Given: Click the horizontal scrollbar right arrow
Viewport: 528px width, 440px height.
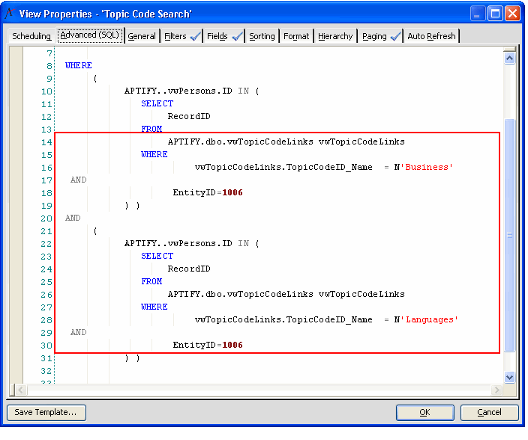Looking at the screenshot, I should tap(496, 390).
